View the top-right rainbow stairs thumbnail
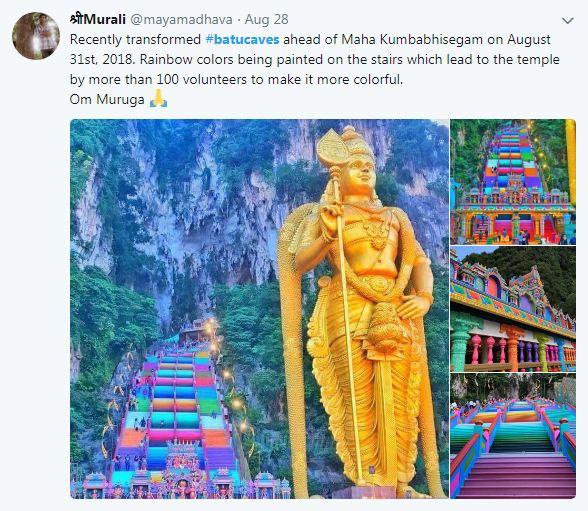 click(x=513, y=182)
